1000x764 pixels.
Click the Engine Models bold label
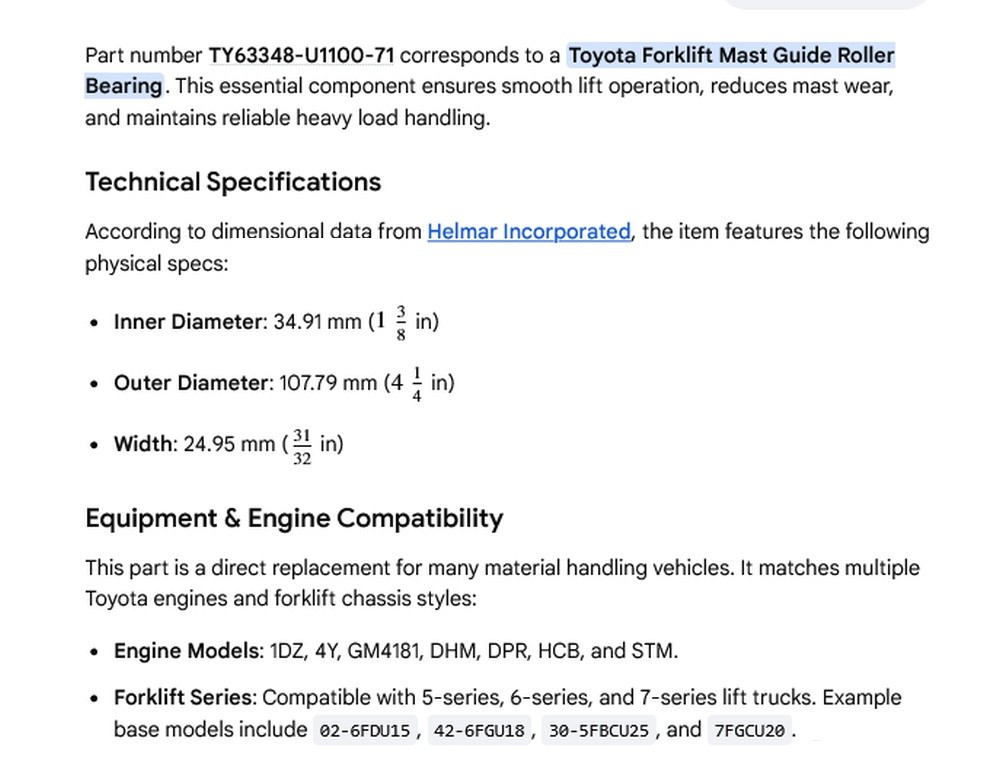click(x=186, y=651)
